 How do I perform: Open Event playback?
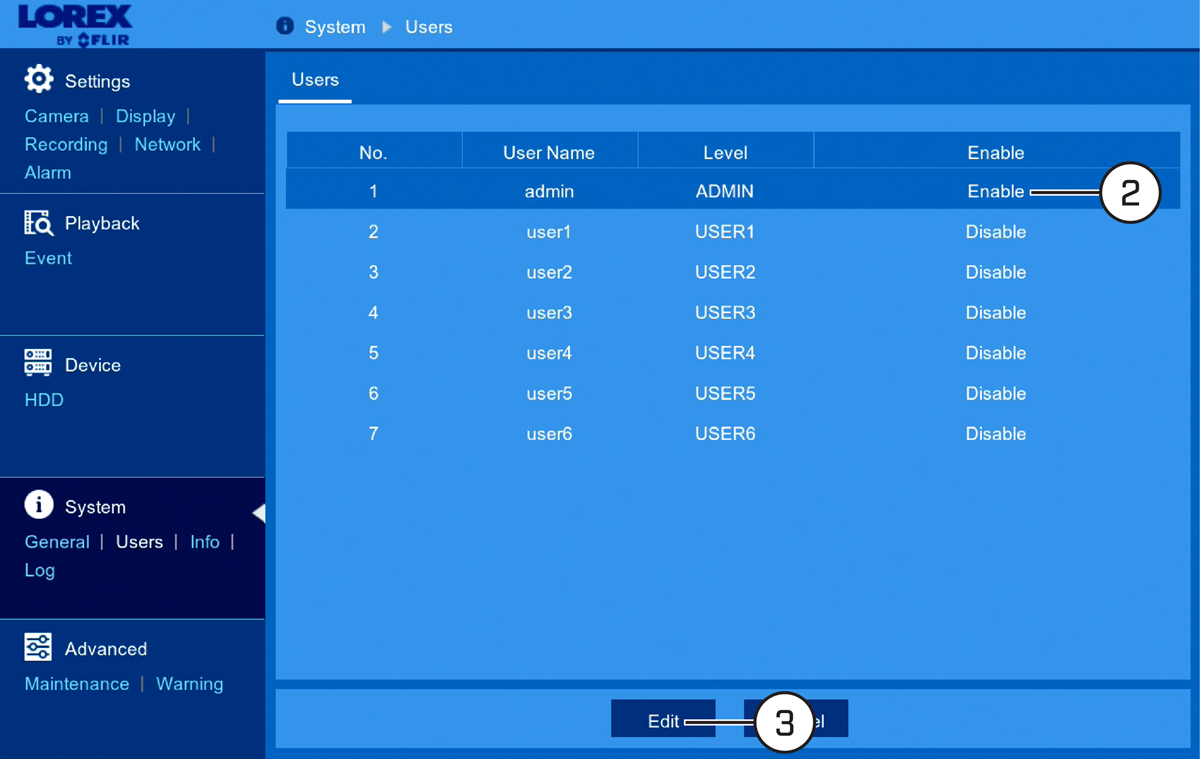(x=48, y=258)
